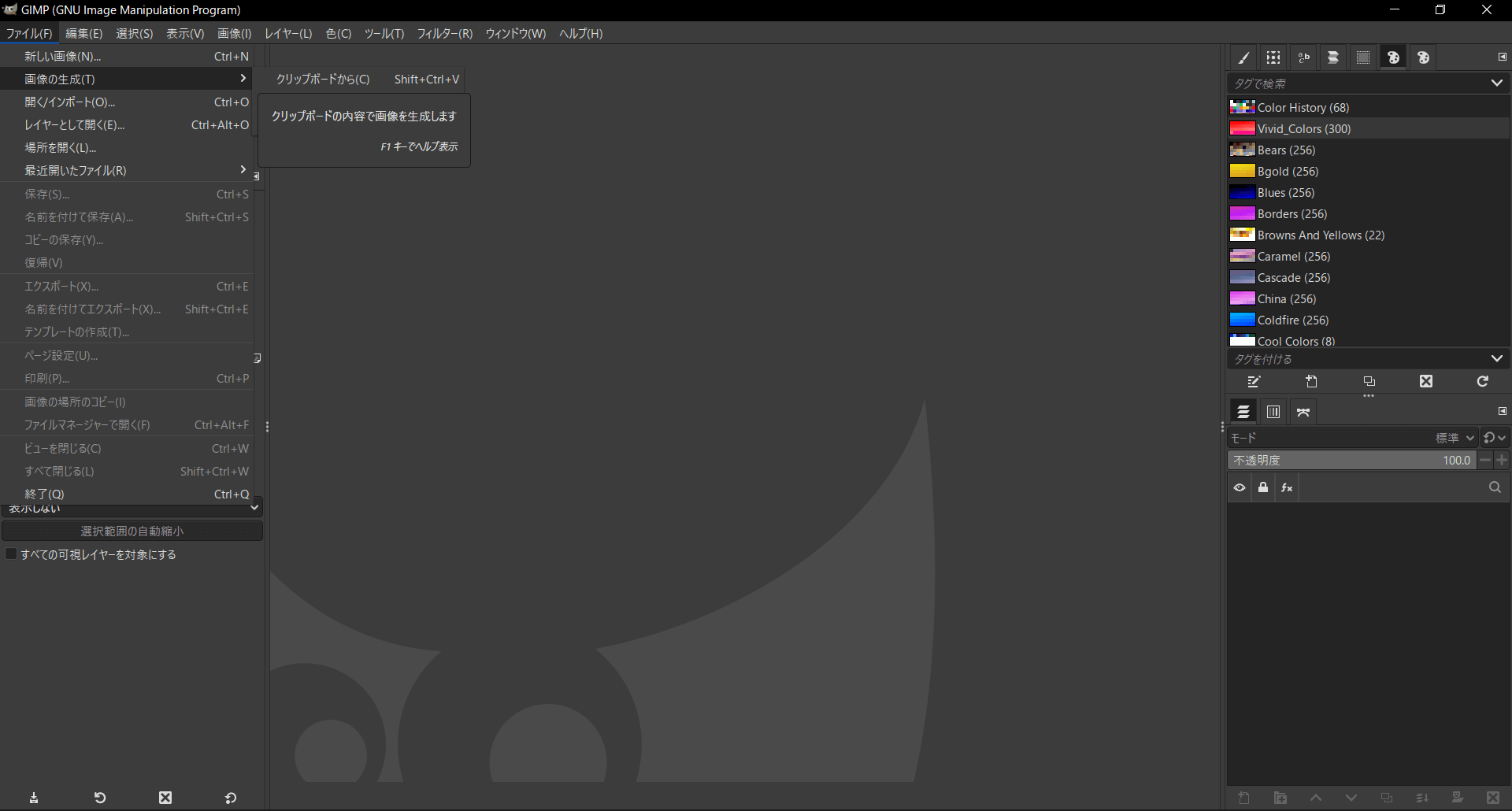Click the 選択範囲の自動縮小 button
The height and width of the screenshot is (811, 1512).
132,531
